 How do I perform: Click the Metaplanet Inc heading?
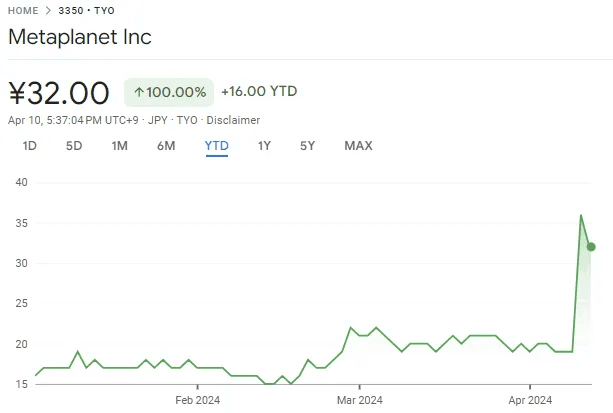pyautogui.click(x=80, y=37)
